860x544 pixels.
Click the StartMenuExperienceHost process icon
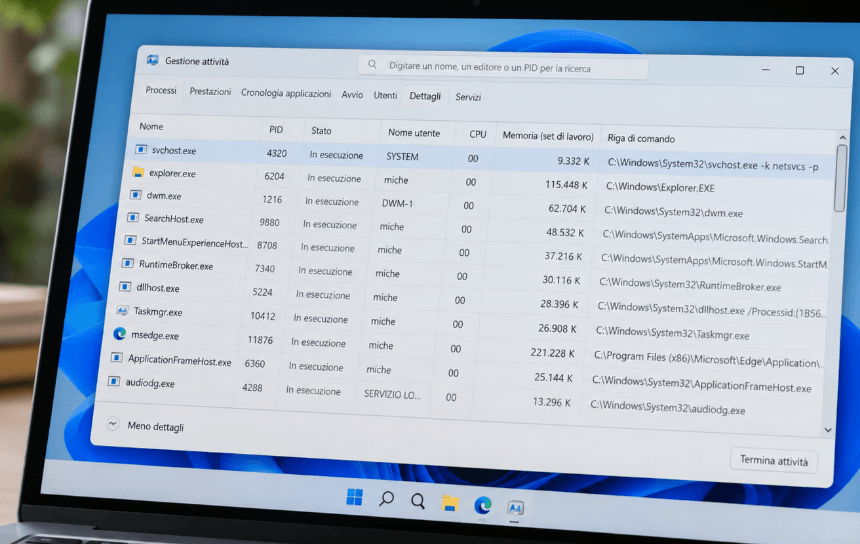pyautogui.click(x=130, y=240)
